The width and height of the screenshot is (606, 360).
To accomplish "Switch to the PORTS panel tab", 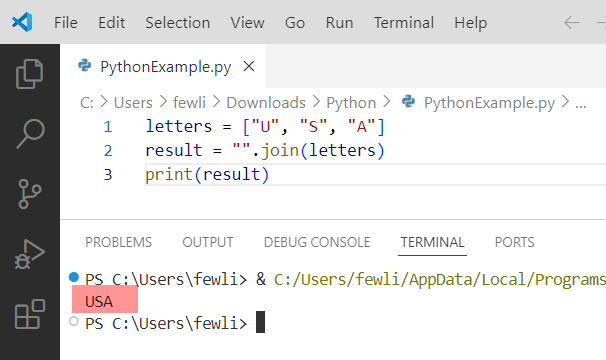I will pyautogui.click(x=514, y=242).
